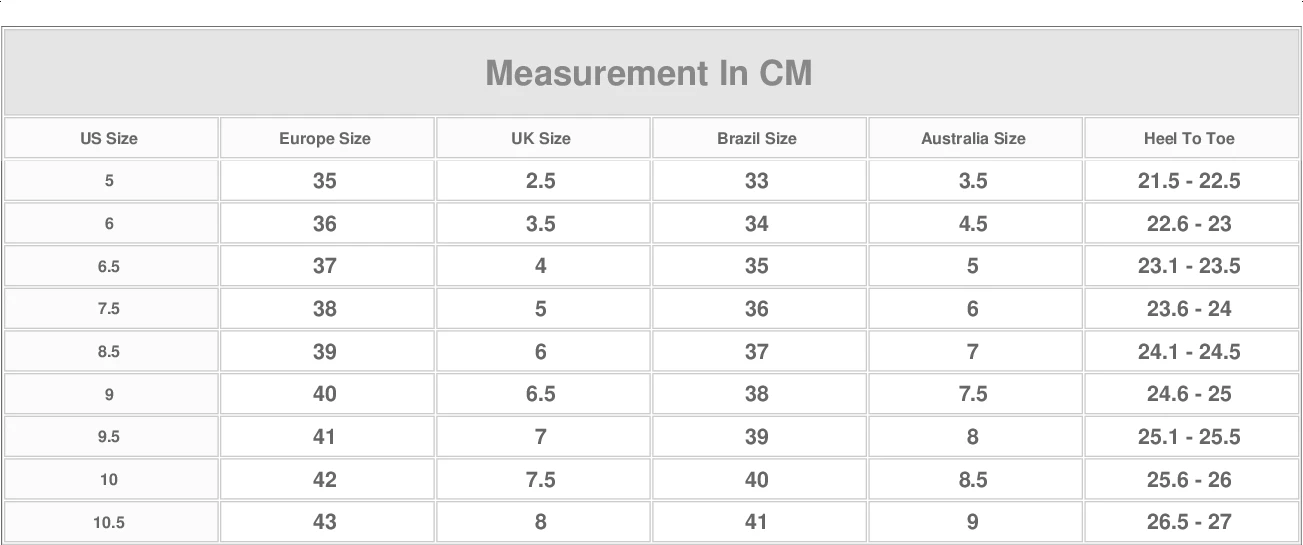
Task: Select the "Australia Size" column header
Action: [x=973, y=139]
